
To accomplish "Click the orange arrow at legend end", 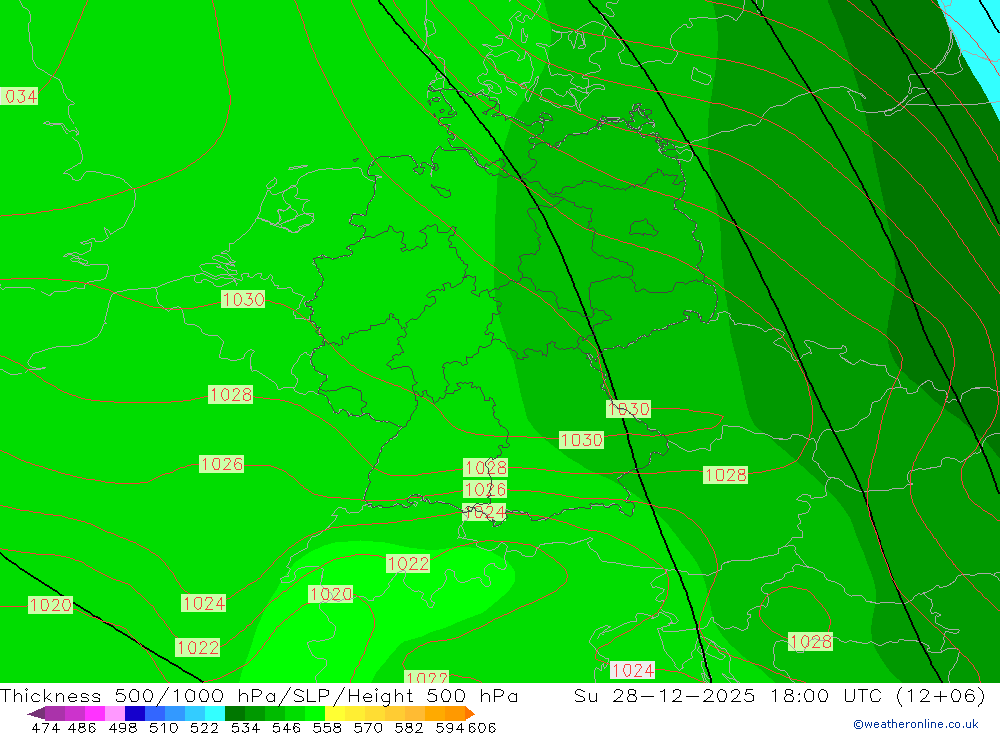I will pyautogui.click(x=469, y=713).
